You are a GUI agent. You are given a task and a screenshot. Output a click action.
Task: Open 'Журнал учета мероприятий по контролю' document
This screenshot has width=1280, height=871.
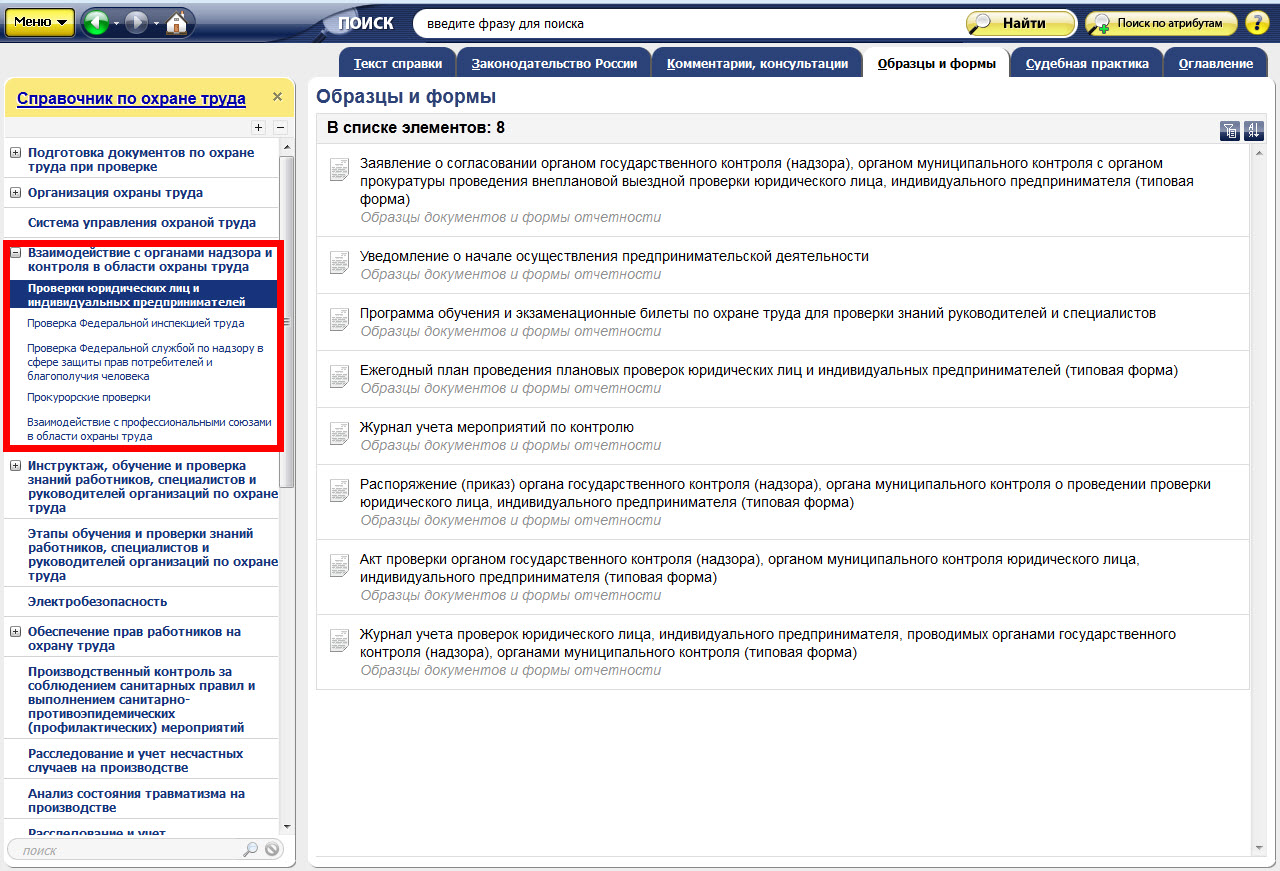[x=496, y=427]
